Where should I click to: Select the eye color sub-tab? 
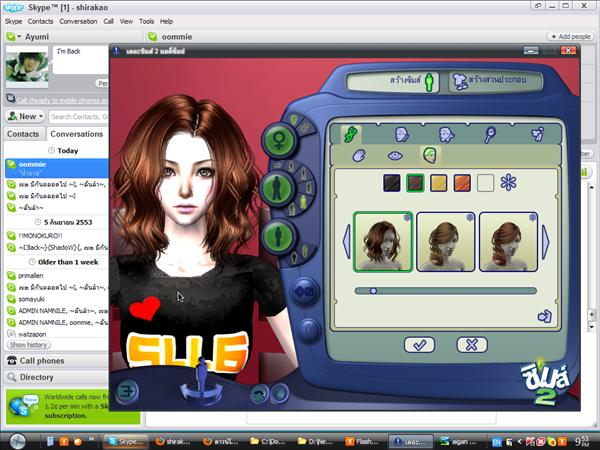tap(395, 156)
